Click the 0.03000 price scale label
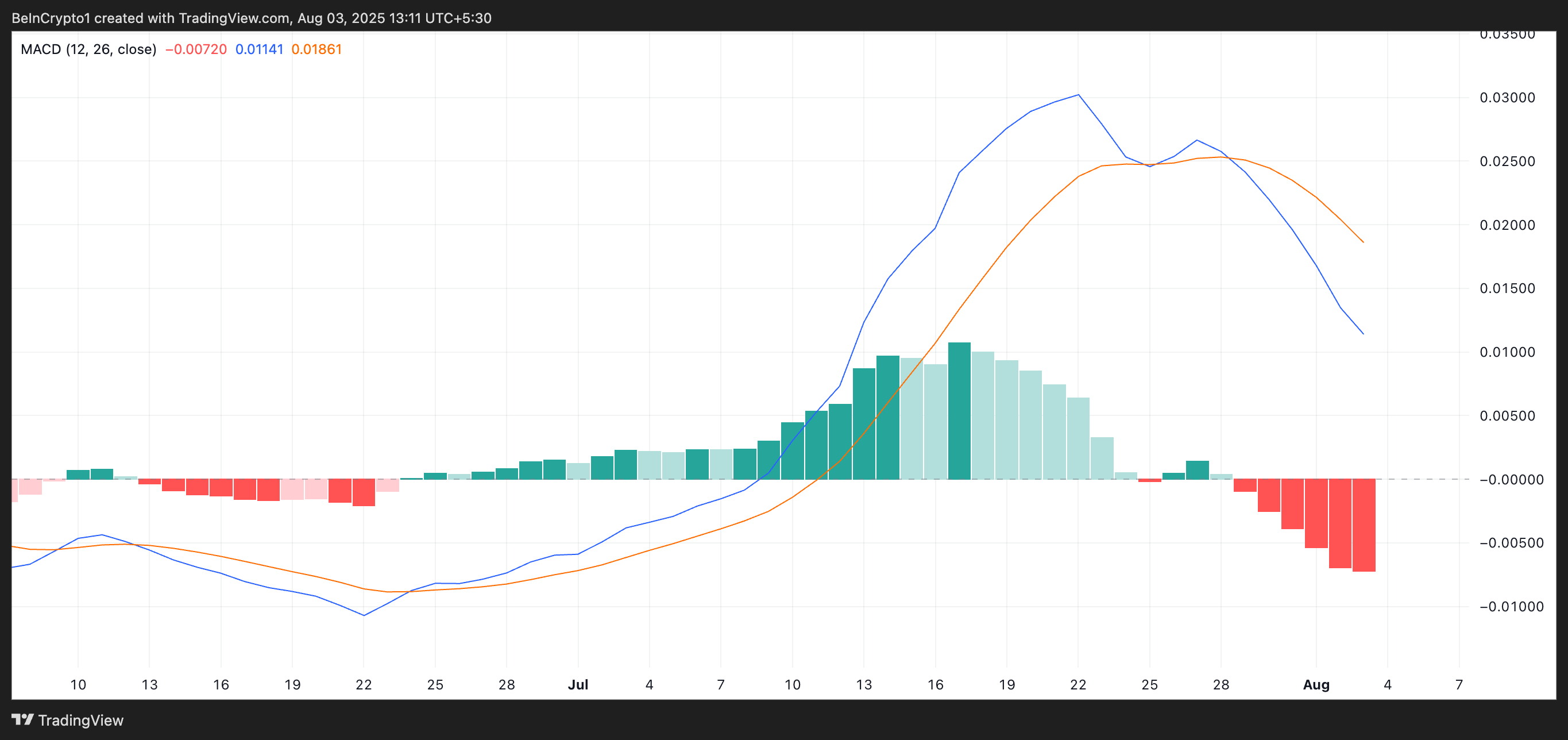1568x740 pixels. click(x=1507, y=98)
